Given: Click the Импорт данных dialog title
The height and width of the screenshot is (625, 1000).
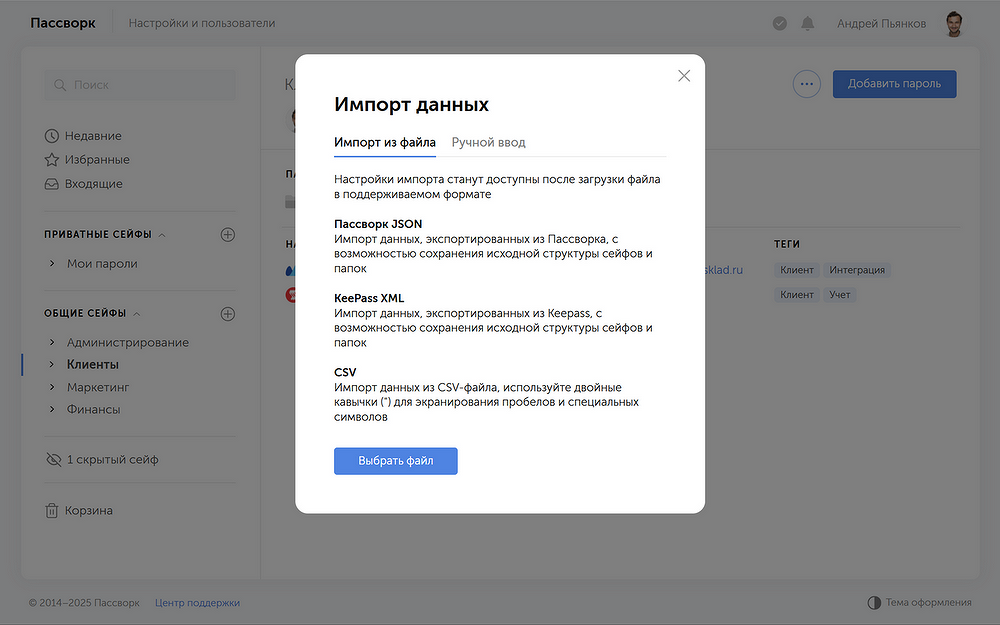Looking at the screenshot, I should tap(411, 105).
